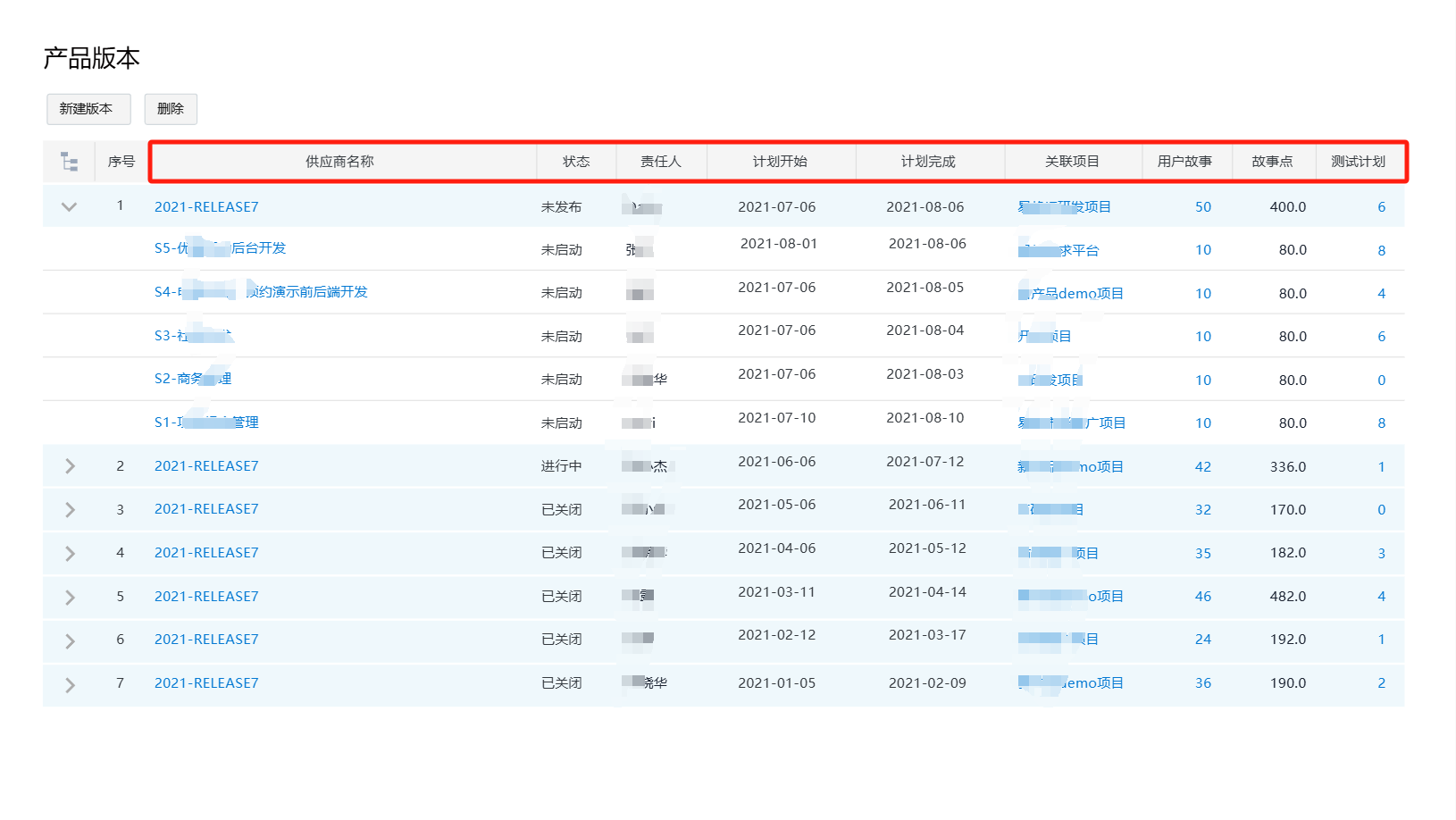Click the 计划开始 column header
The image size is (1456, 820).
pyautogui.click(x=780, y=162)
